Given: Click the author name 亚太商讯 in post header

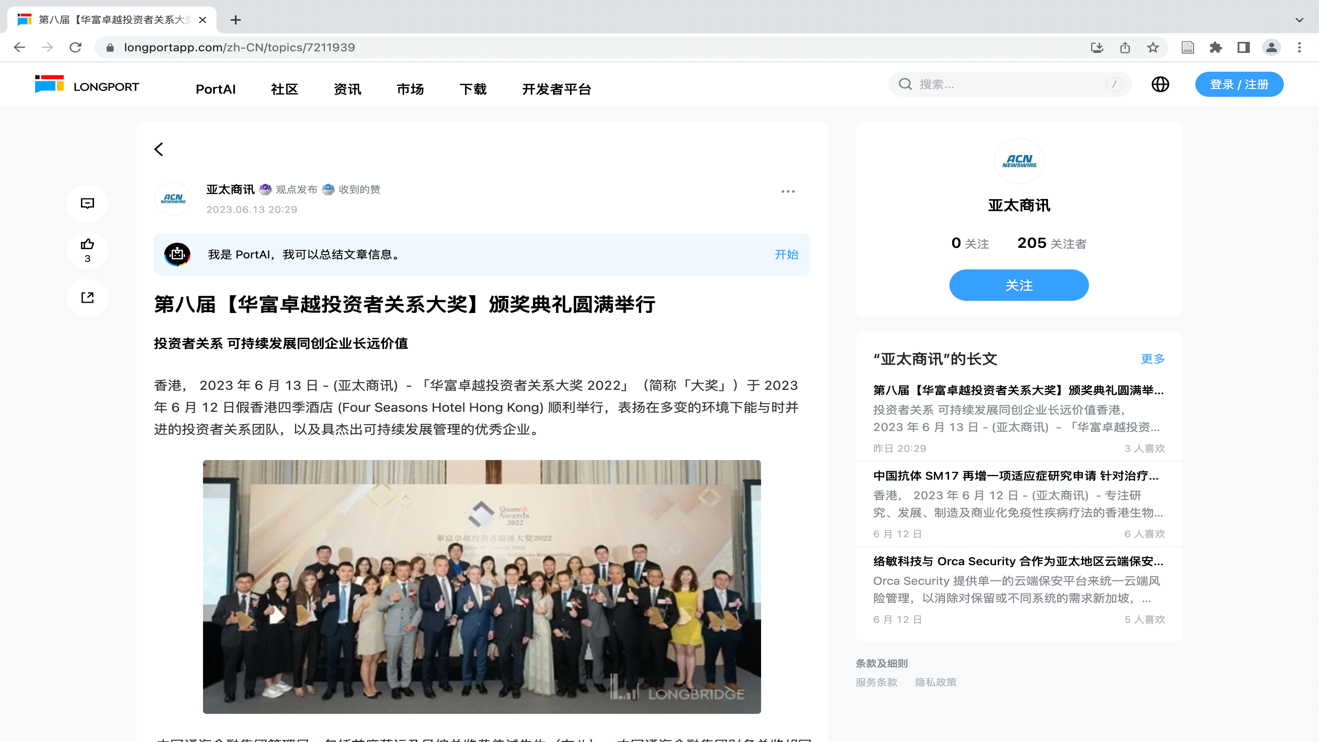Looking at the screenshot, I should tap(230, 189).
